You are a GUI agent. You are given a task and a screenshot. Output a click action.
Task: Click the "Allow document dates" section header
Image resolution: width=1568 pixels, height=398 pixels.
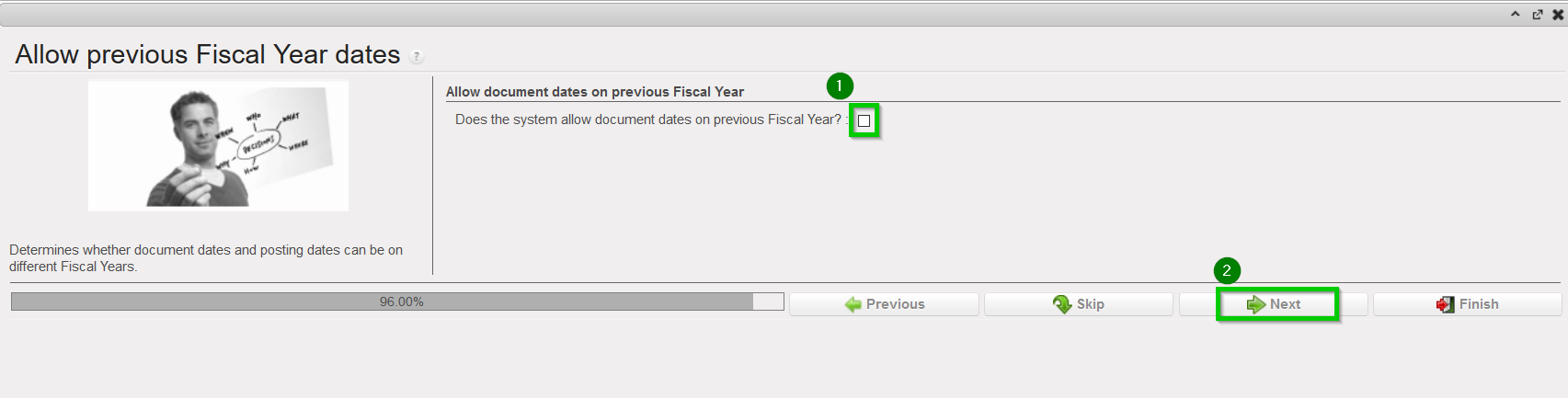click(594, 92)
